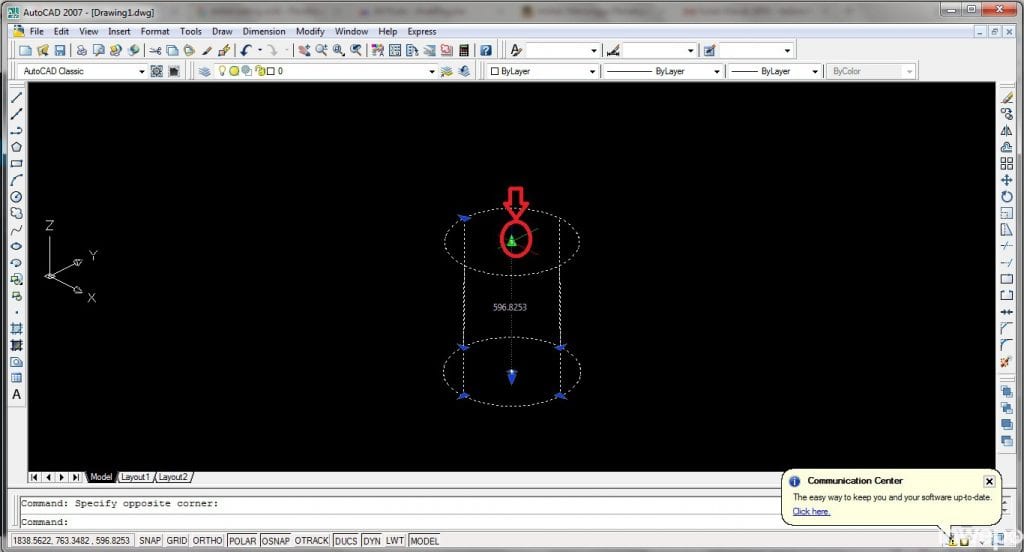This screenshot has height=552, width=1024.
Task: Select the Line tool in Draw toolbar
Action: pyautogui.click(x=16, y=97)
